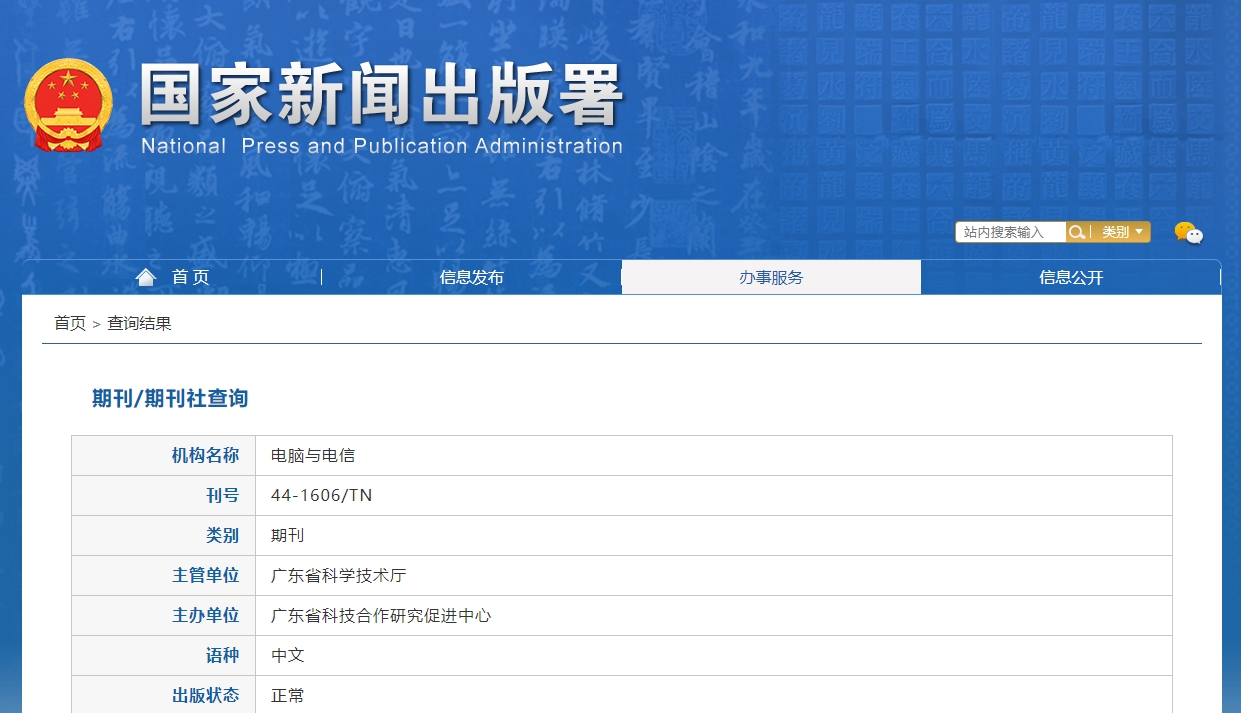Click the 正常 publication status value

click(x=287, y=695)
